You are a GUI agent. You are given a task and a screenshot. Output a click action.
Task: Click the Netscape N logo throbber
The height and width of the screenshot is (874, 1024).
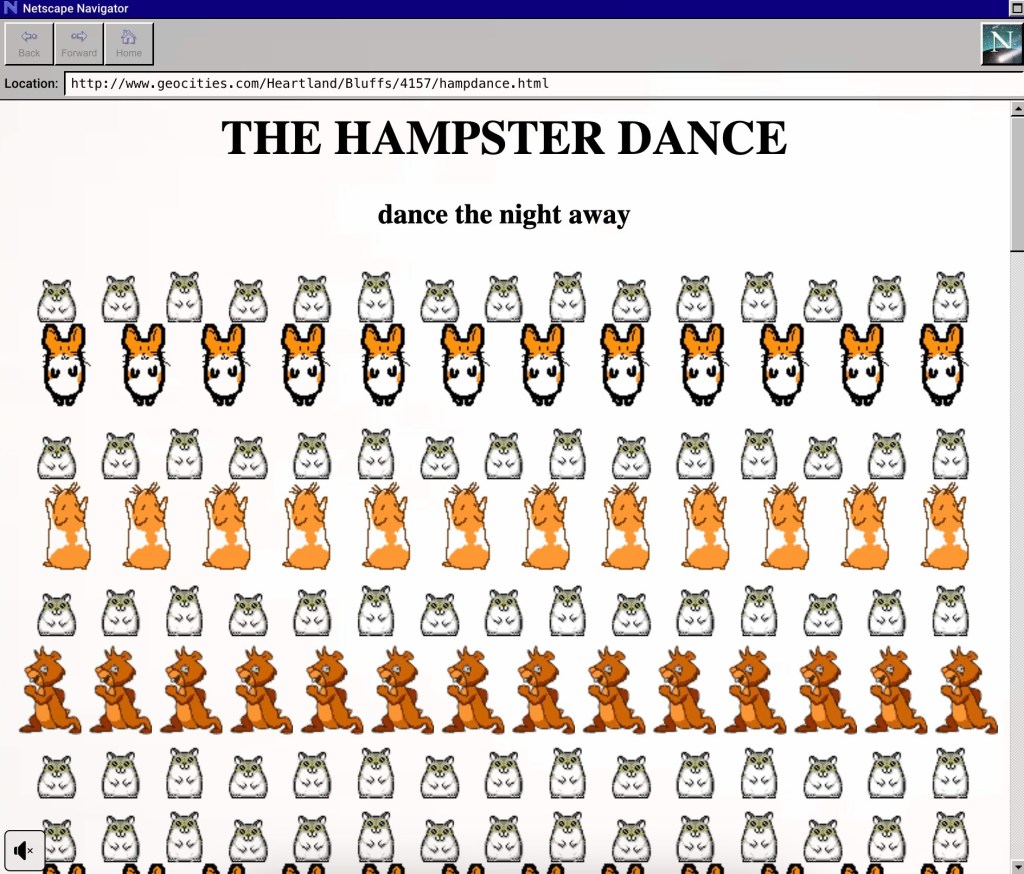point(1000,44)
